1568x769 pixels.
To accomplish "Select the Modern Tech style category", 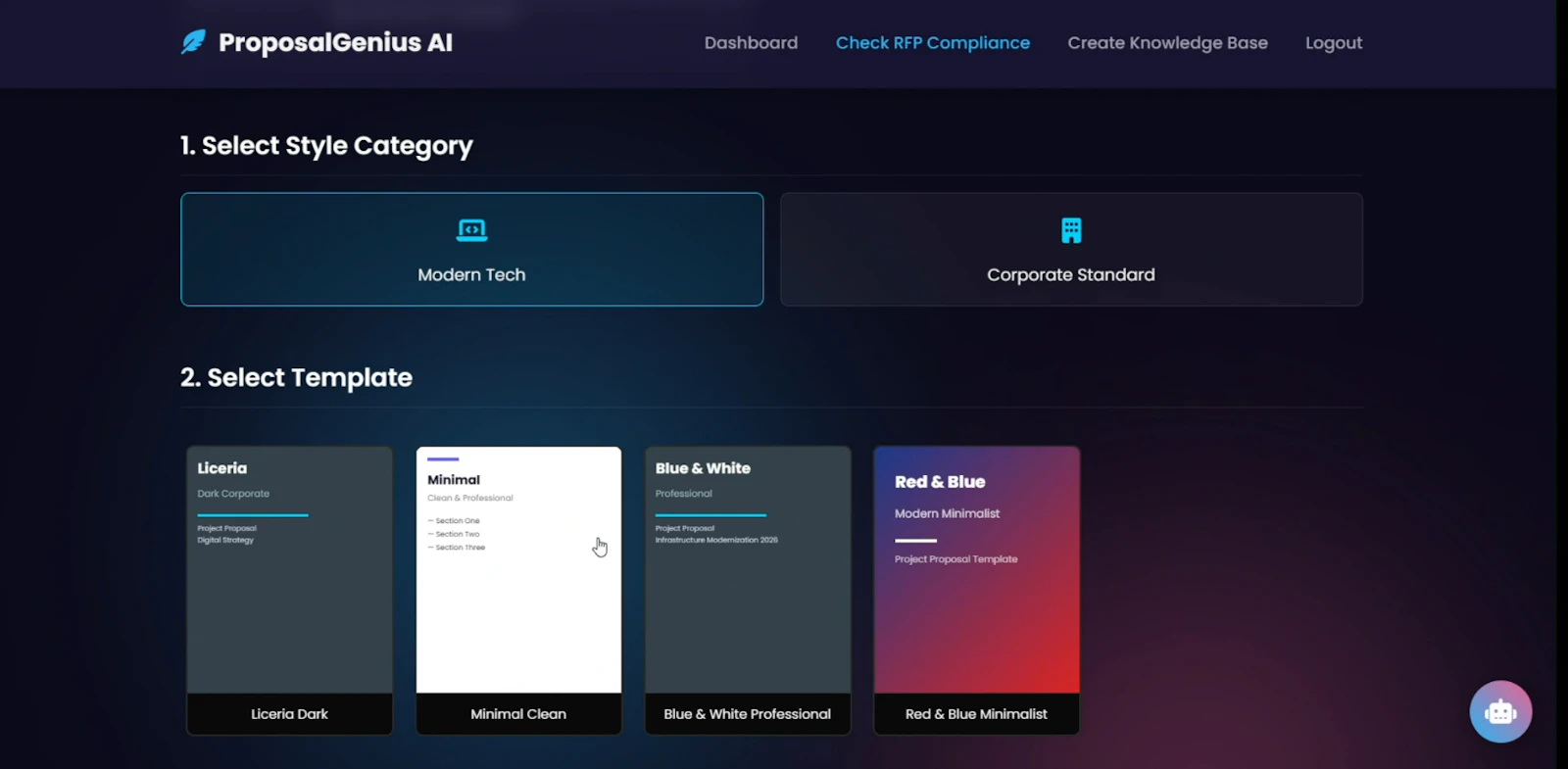I will coord(471,249).
